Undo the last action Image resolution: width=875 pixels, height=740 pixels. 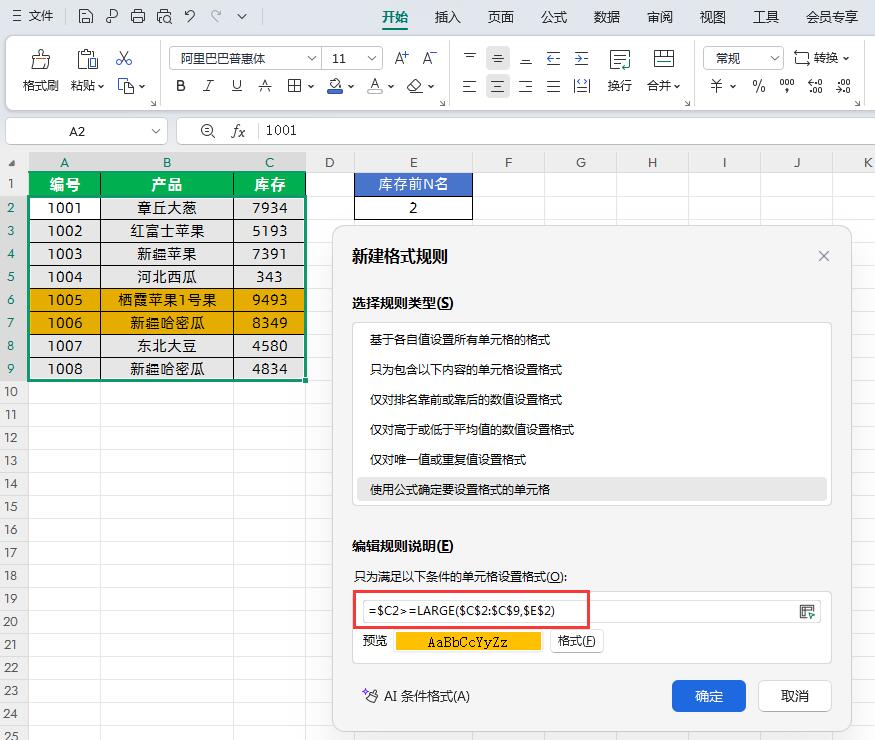pos(190,16)
